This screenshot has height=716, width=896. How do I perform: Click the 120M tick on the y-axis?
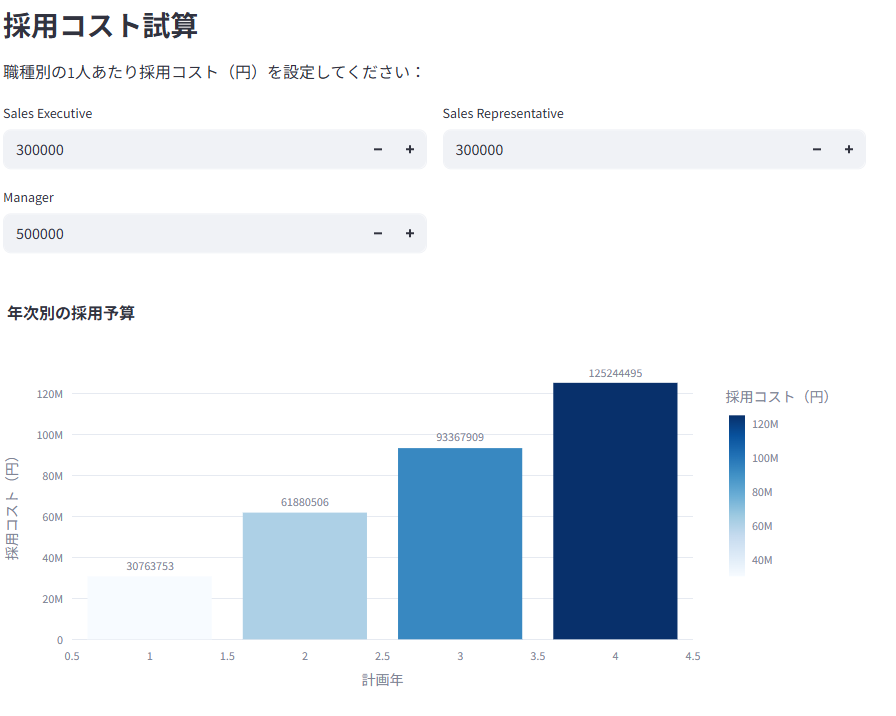click(x=50, y=394)
